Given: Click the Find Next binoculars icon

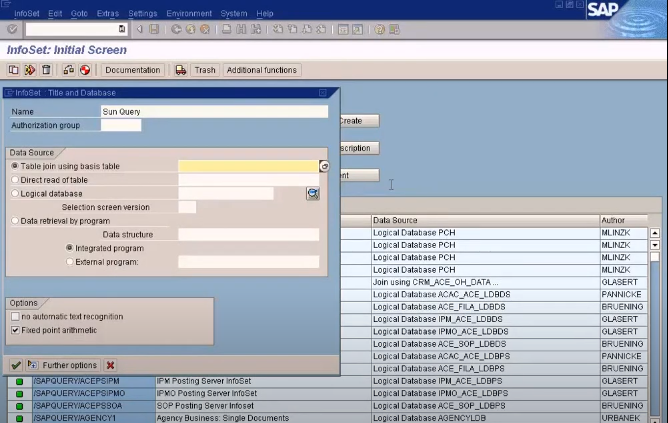Looking at the screenshot, I should (256, 29).
